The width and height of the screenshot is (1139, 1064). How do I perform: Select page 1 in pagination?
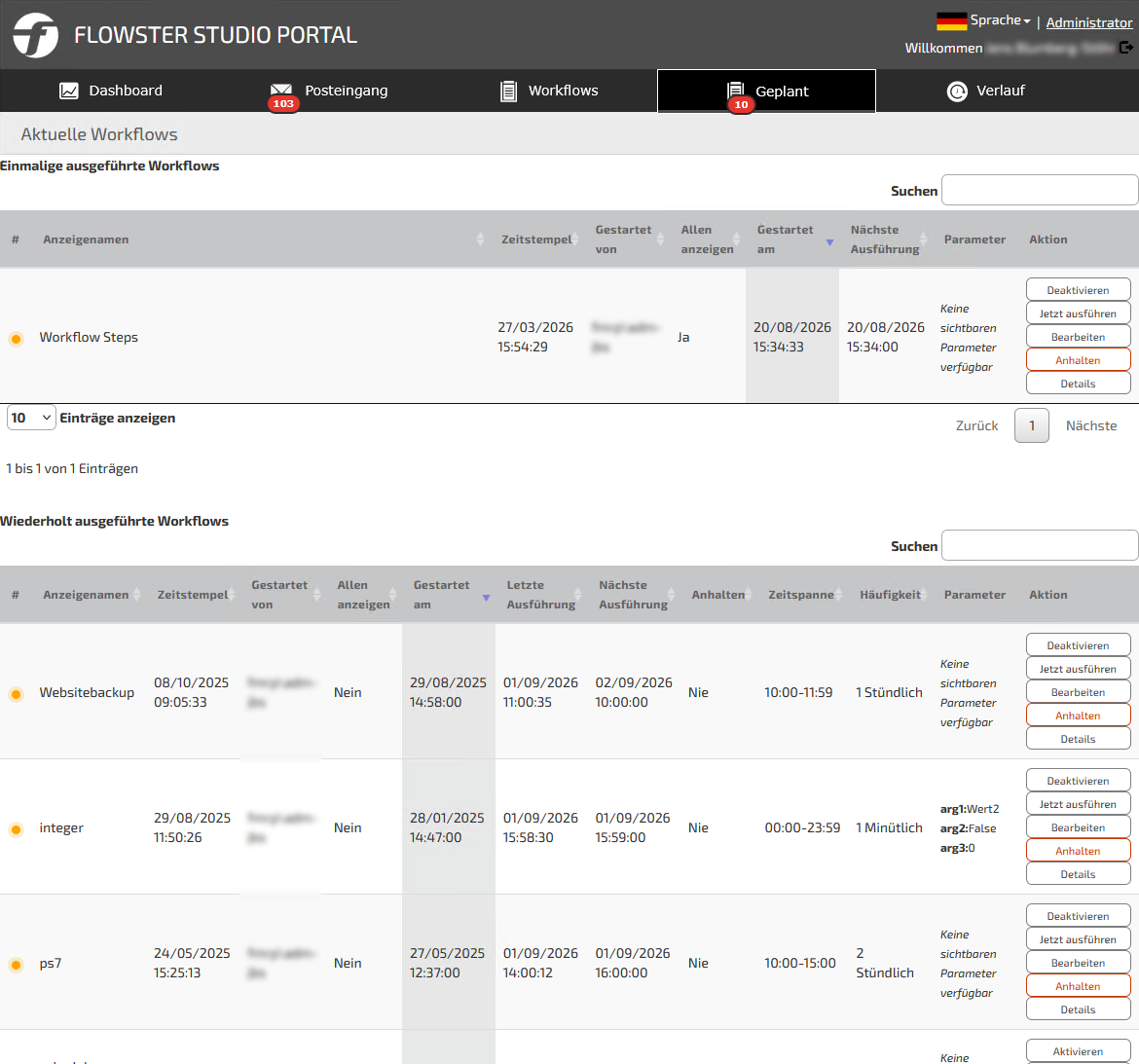pos(1032,424)
